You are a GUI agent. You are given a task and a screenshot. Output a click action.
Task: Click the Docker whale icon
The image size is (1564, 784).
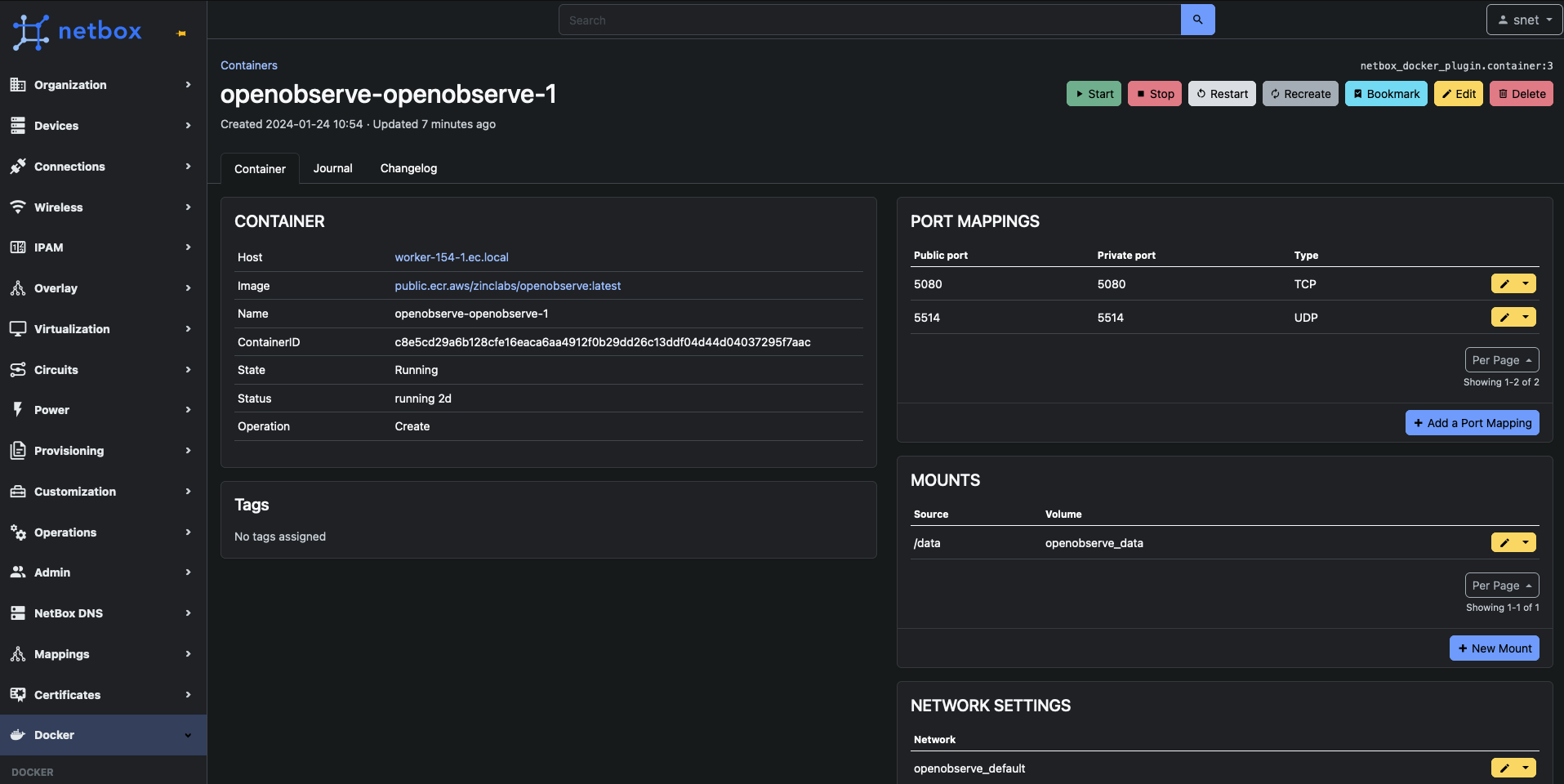18,734
